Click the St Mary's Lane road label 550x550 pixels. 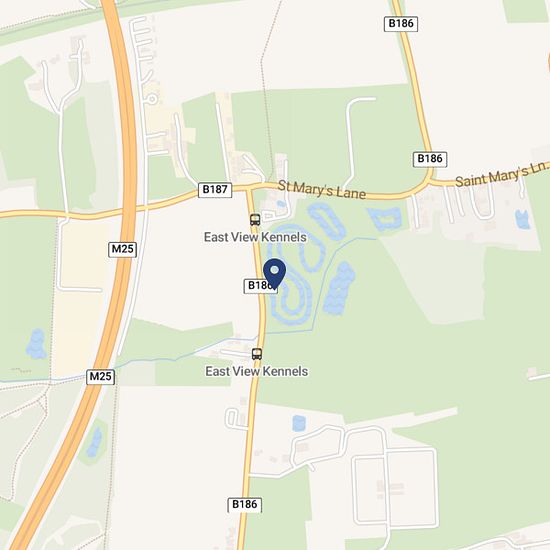click(321, 190)
